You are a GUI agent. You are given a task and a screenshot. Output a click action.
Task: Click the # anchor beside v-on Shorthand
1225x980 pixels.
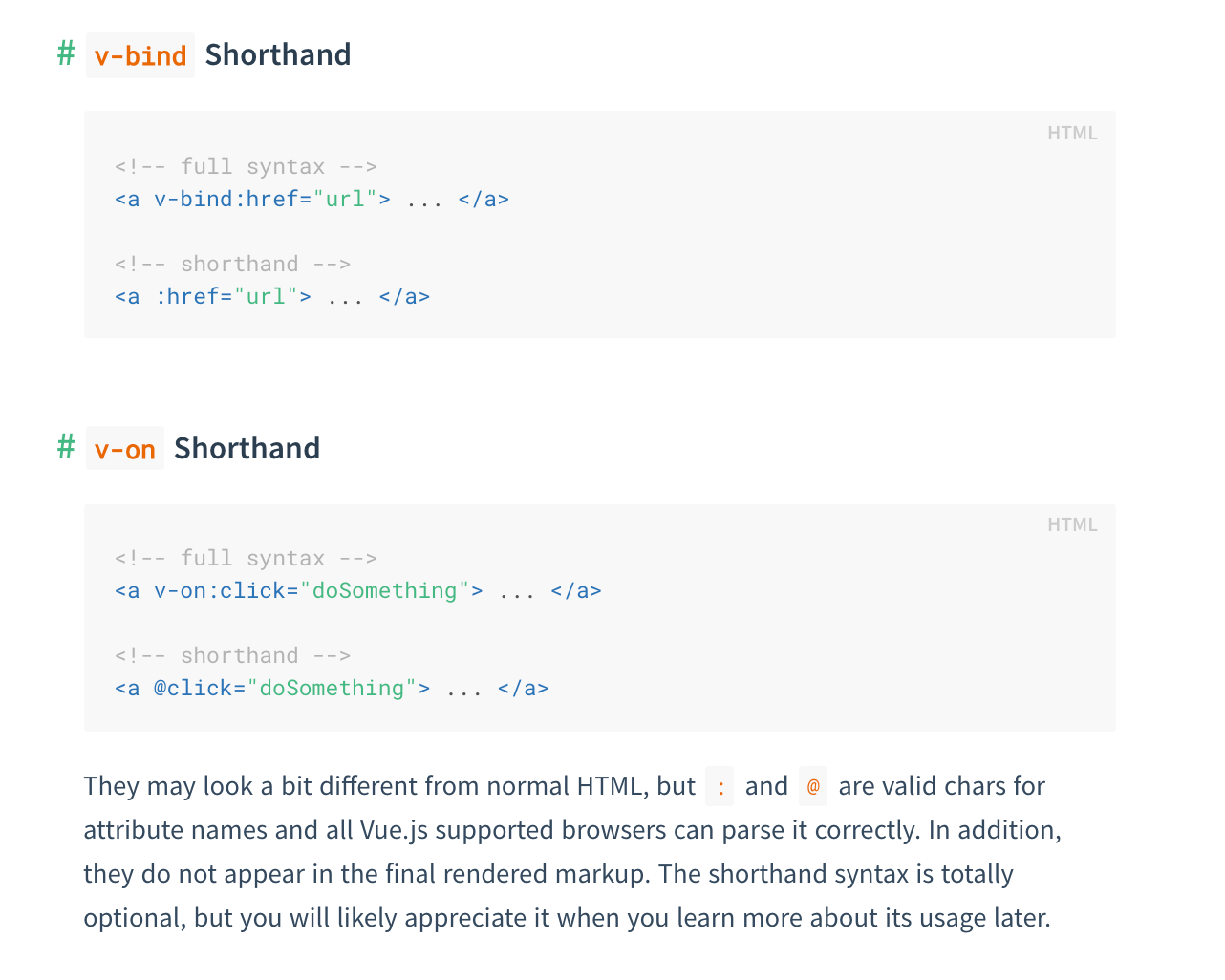point(66,446)
